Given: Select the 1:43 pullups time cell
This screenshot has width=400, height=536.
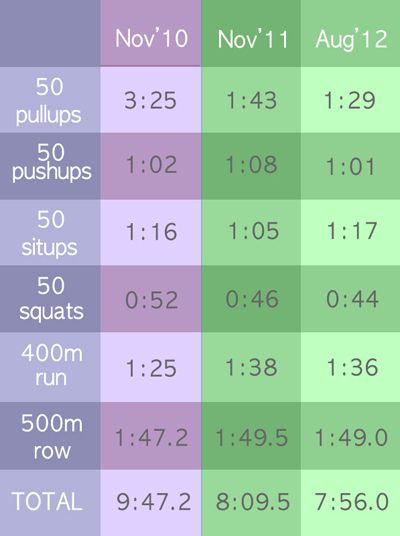Looking at the screenshot, I should 251,99.
